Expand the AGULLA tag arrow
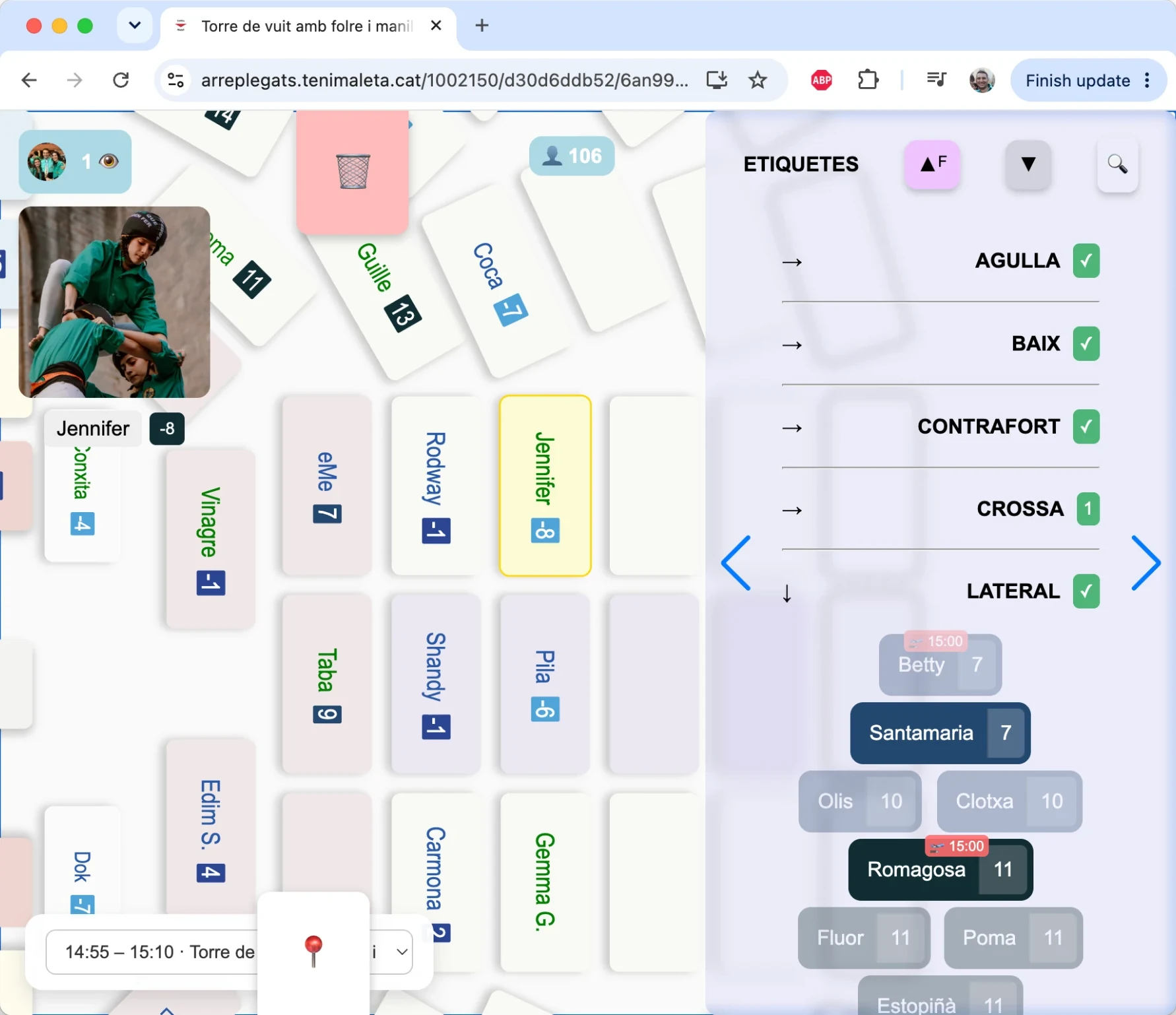Viewport: 1176px width, 1015px height. click(792, 263)
